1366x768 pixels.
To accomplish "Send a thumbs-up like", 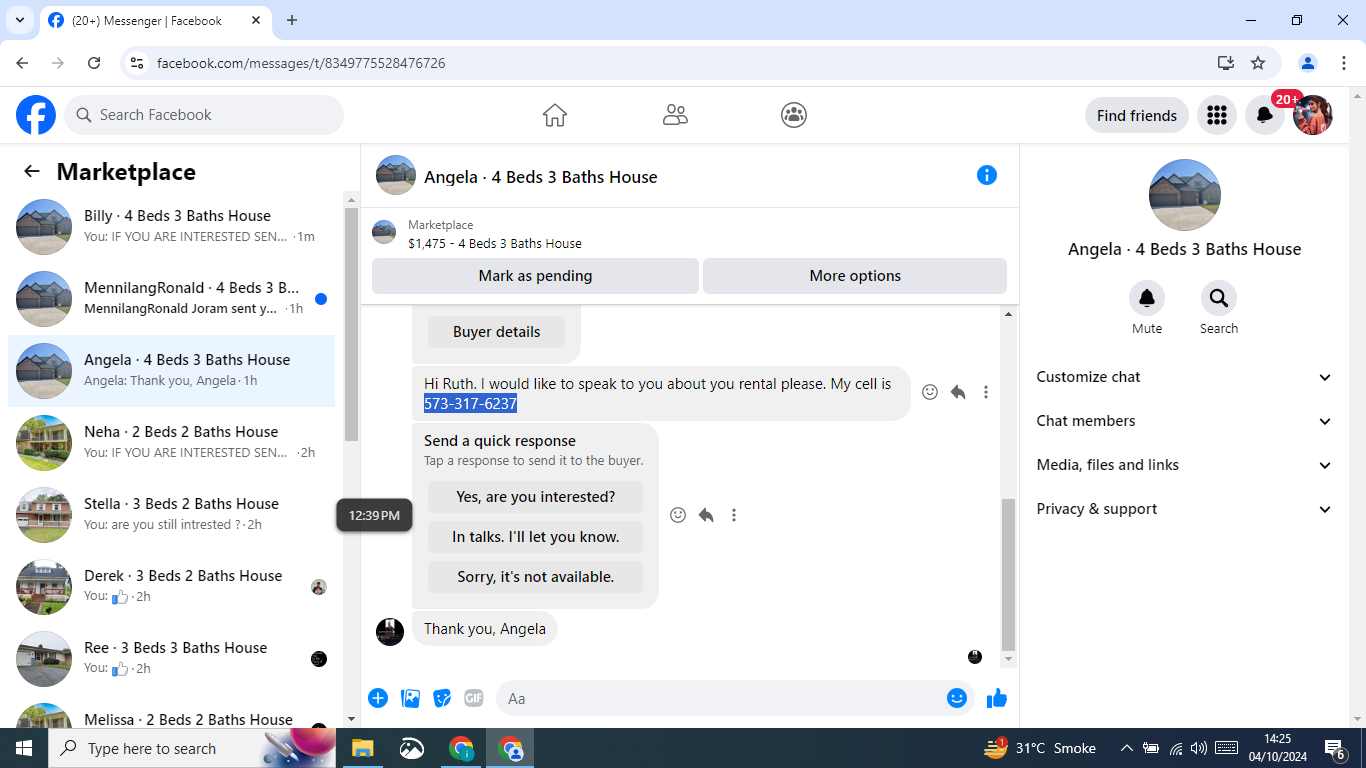I will coord(997,698).
